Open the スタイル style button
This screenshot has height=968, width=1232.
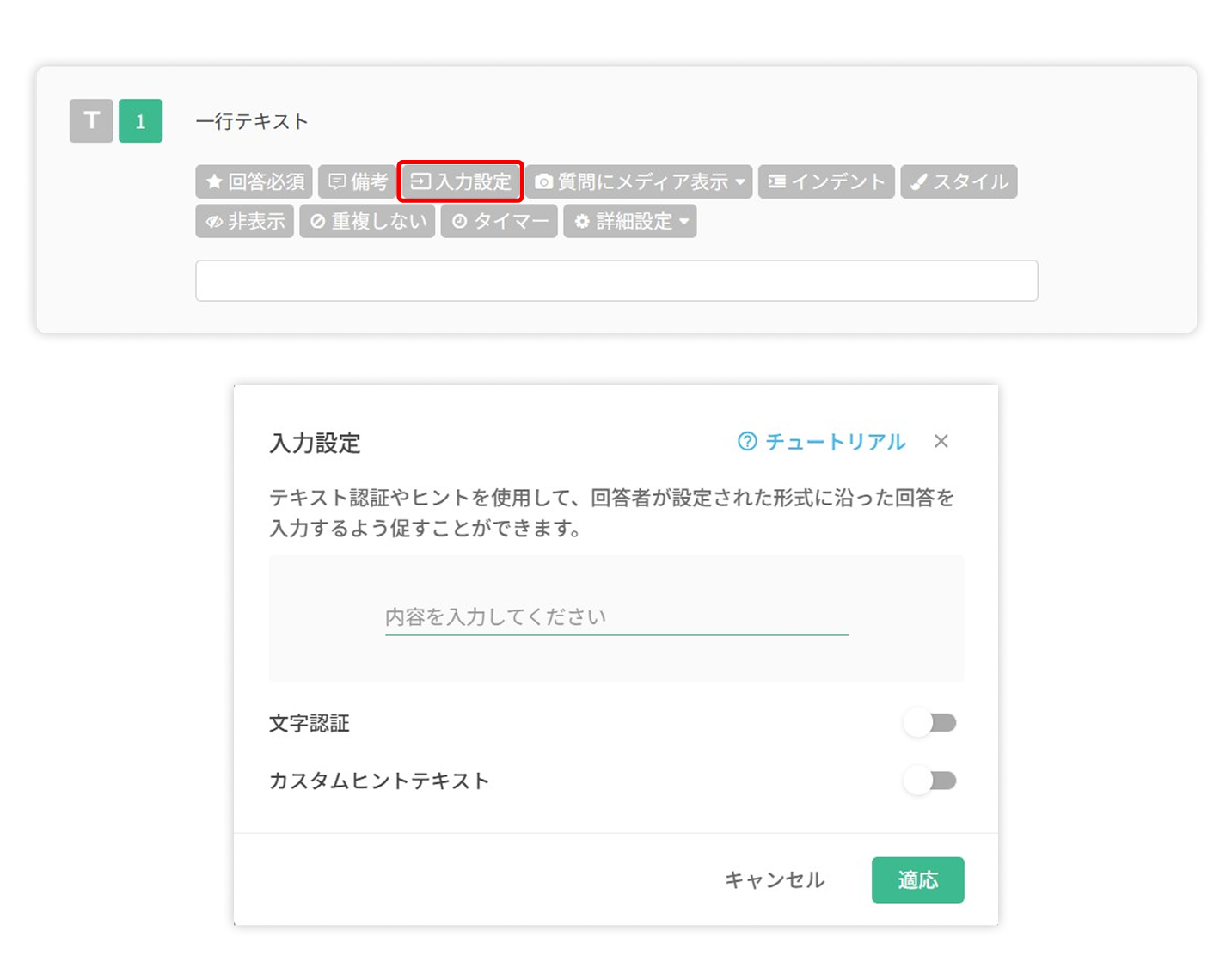[x=959, y=181]
